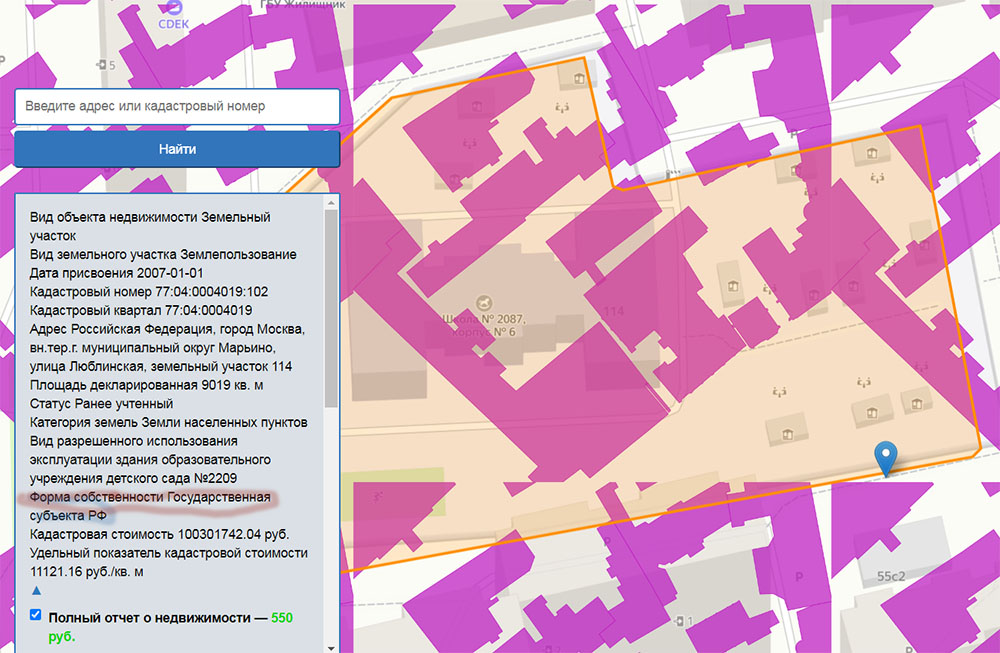Click the info panel scrollbar thumb
The image size is (1000, 653).
[x=331, y=309]
